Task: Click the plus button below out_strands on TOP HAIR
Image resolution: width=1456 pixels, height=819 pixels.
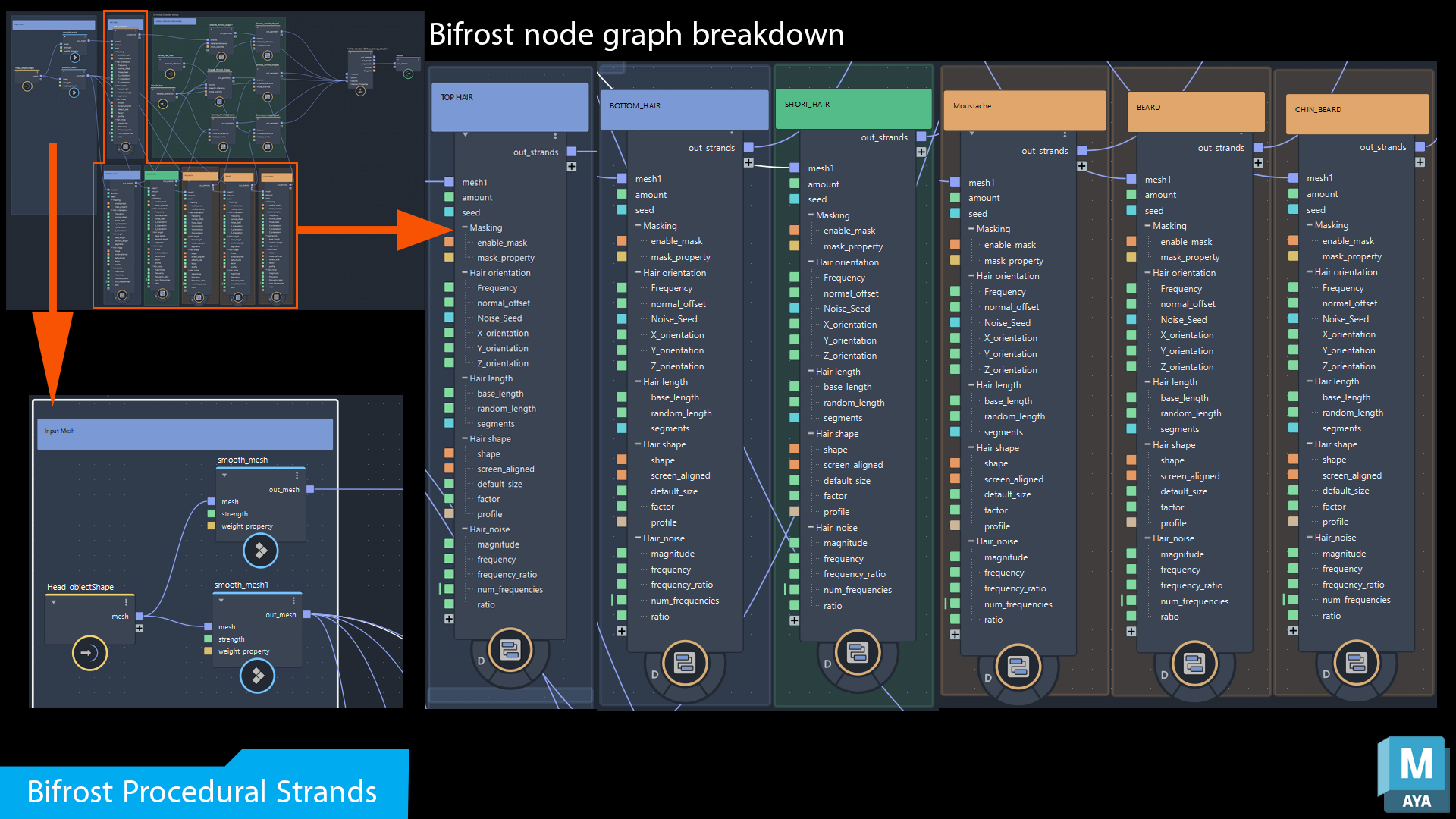Action: click(x=573, y=166)
